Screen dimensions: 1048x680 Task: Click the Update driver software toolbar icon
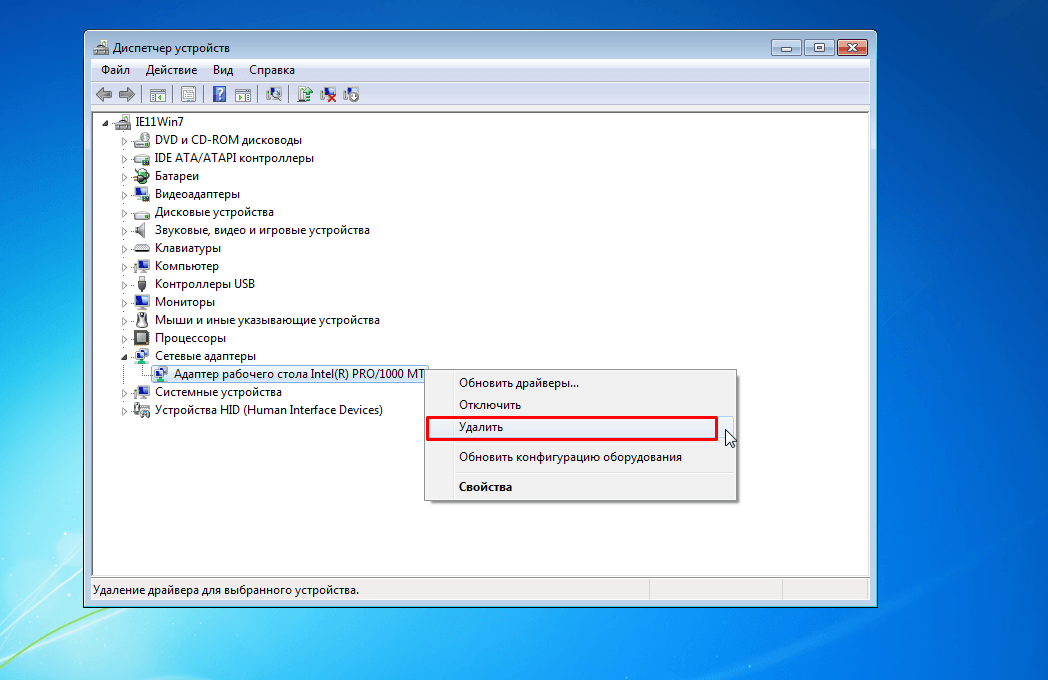tap(306, 94)
